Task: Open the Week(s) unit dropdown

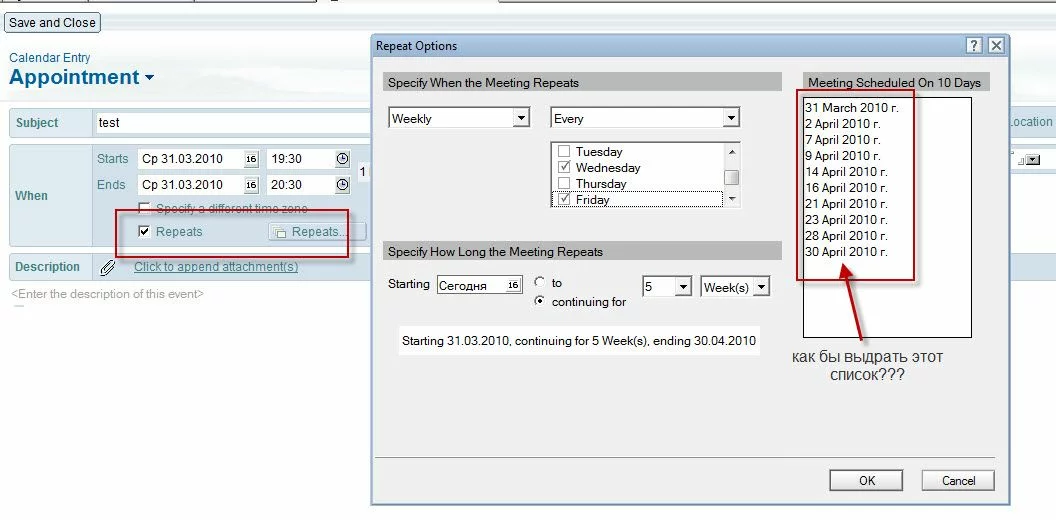Action: [761, 287]
